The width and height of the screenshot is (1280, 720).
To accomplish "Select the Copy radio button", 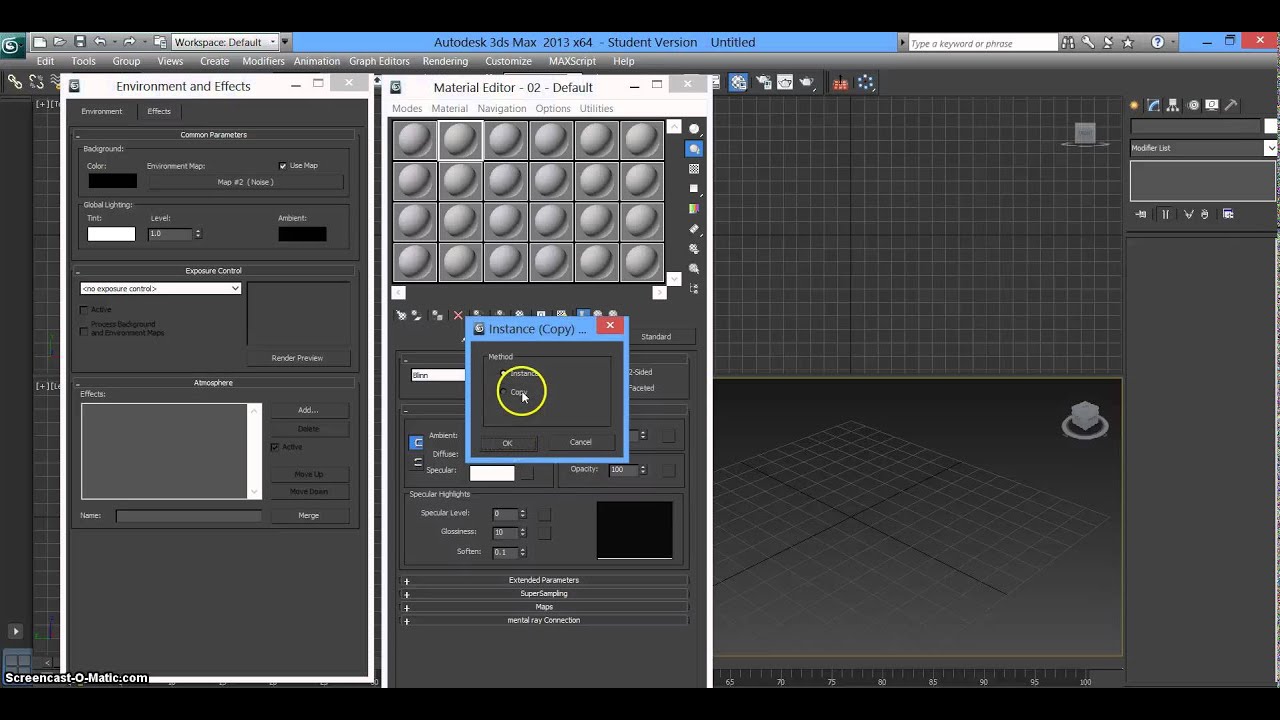I will [x=505, y=392].
